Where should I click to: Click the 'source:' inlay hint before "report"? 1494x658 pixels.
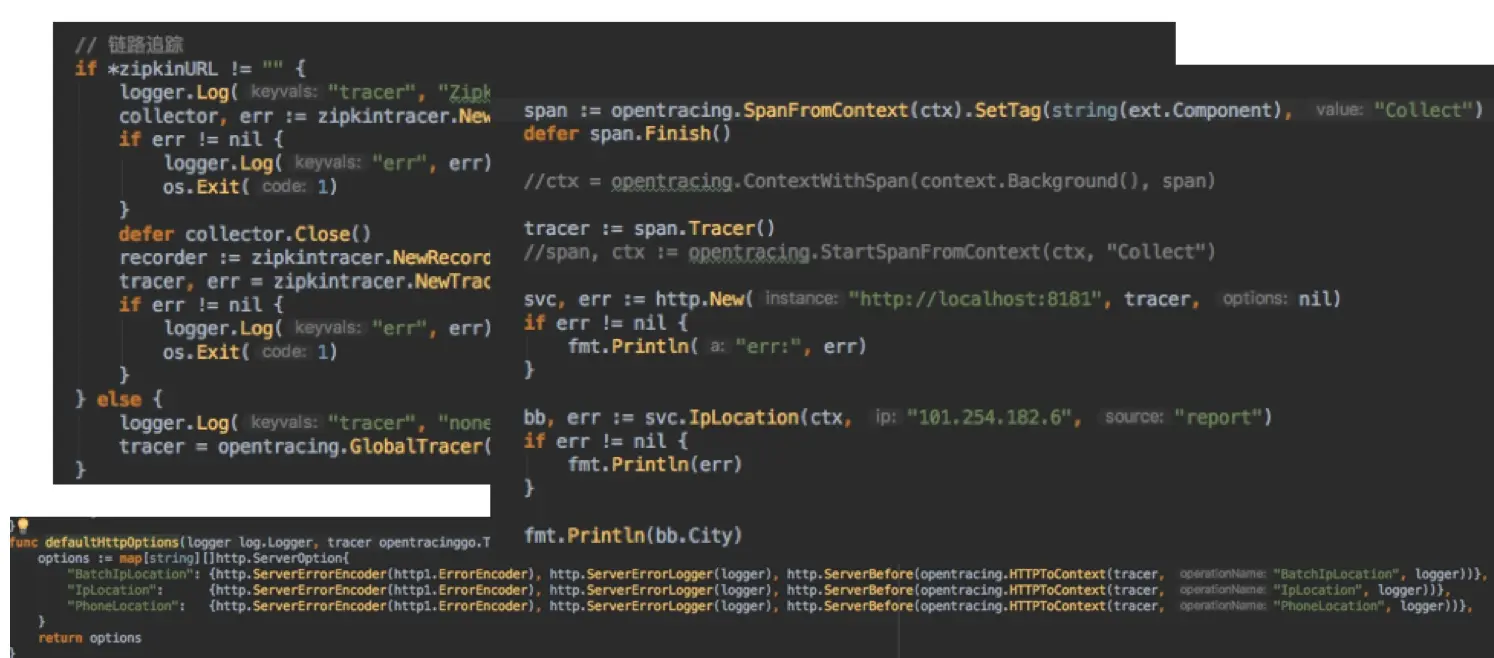(x=1134, y=417)
